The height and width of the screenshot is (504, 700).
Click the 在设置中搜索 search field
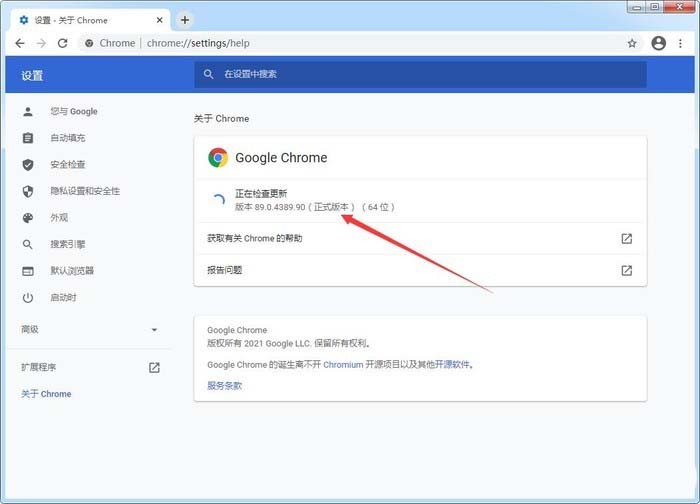[x=420, y=74]
